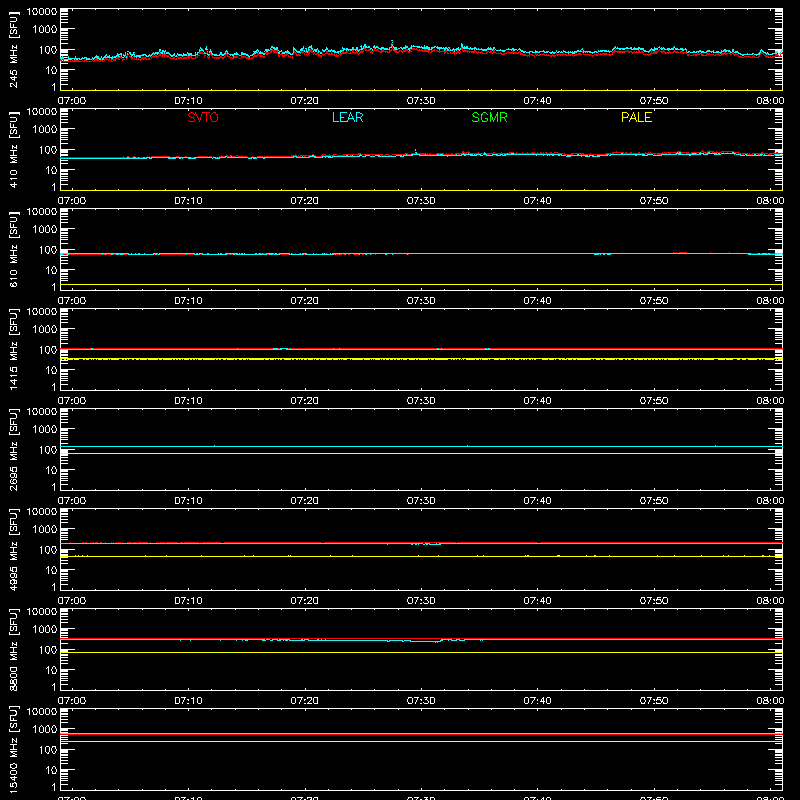Click the green SGMR legend label

click(489, 117)
